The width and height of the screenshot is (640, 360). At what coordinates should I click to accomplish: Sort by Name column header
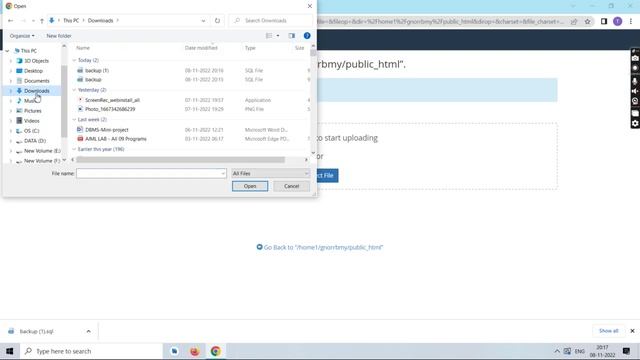(x=83, y=48)
